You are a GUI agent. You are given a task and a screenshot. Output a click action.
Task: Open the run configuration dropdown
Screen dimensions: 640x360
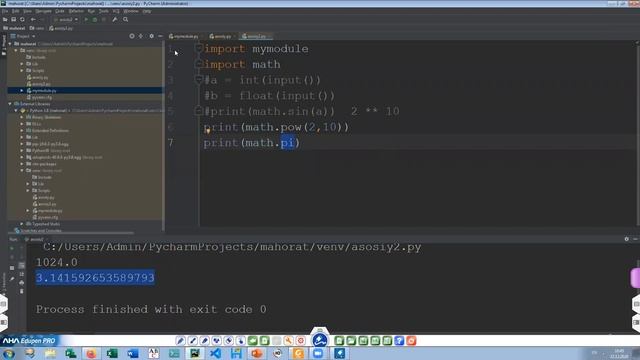tap(66, 19)
